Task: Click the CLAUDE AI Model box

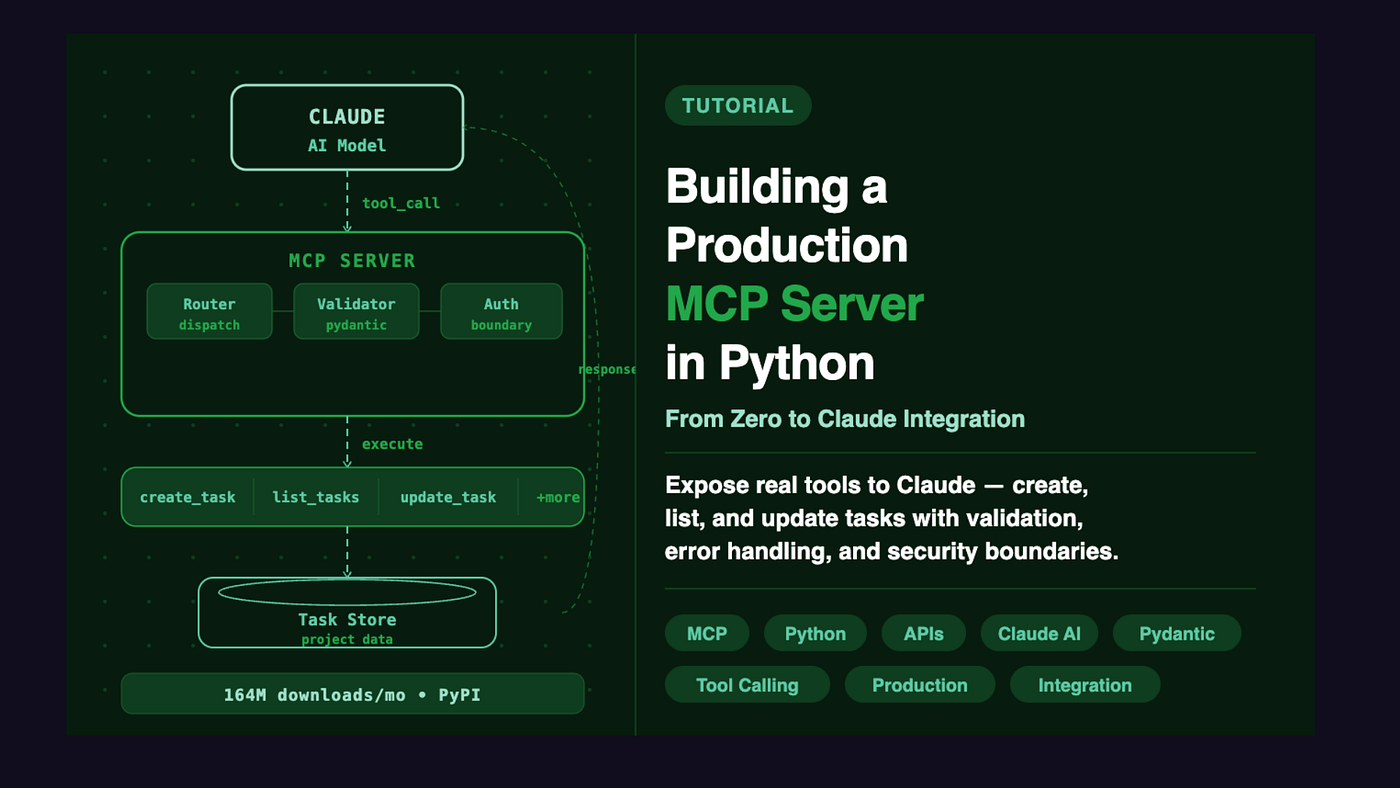Action: 347,127
